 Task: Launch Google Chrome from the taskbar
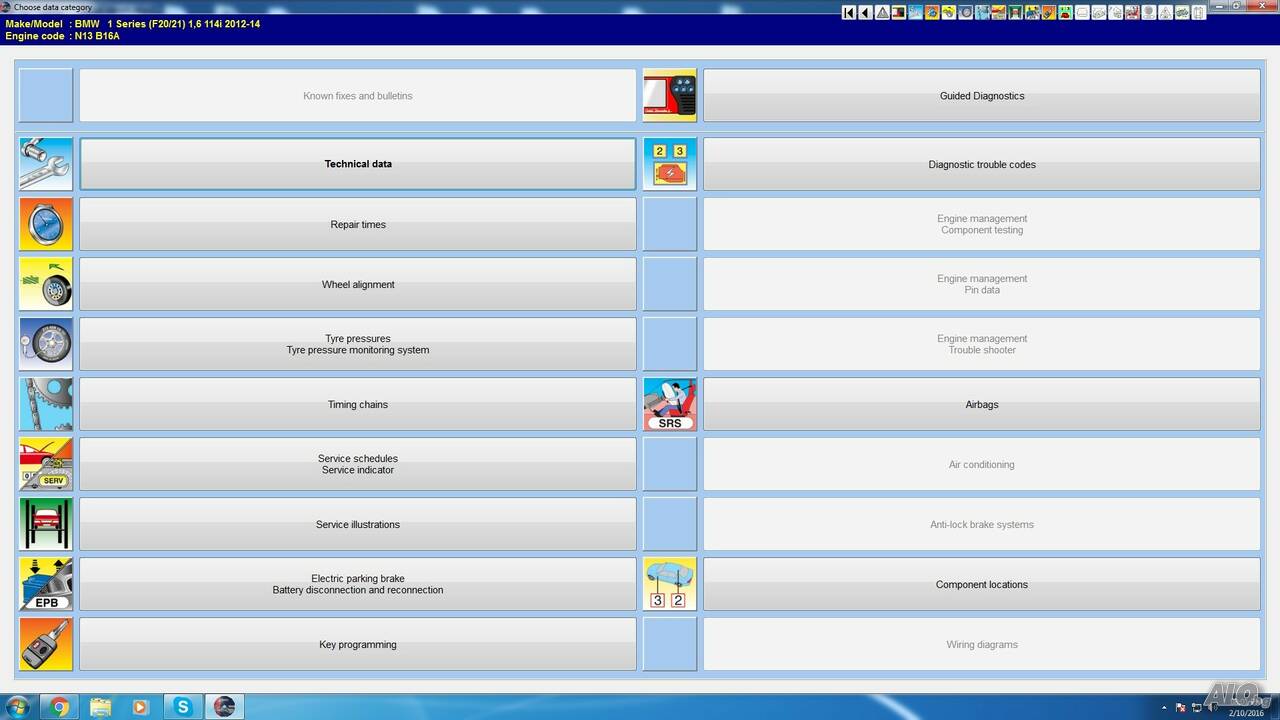tap(59, 707)
